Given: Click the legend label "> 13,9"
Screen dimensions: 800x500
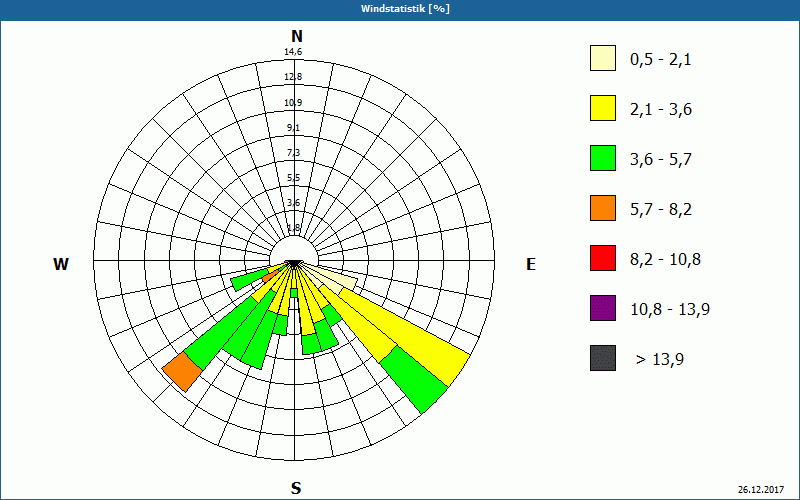Looking at the screenshot, I should click(660, 360).
